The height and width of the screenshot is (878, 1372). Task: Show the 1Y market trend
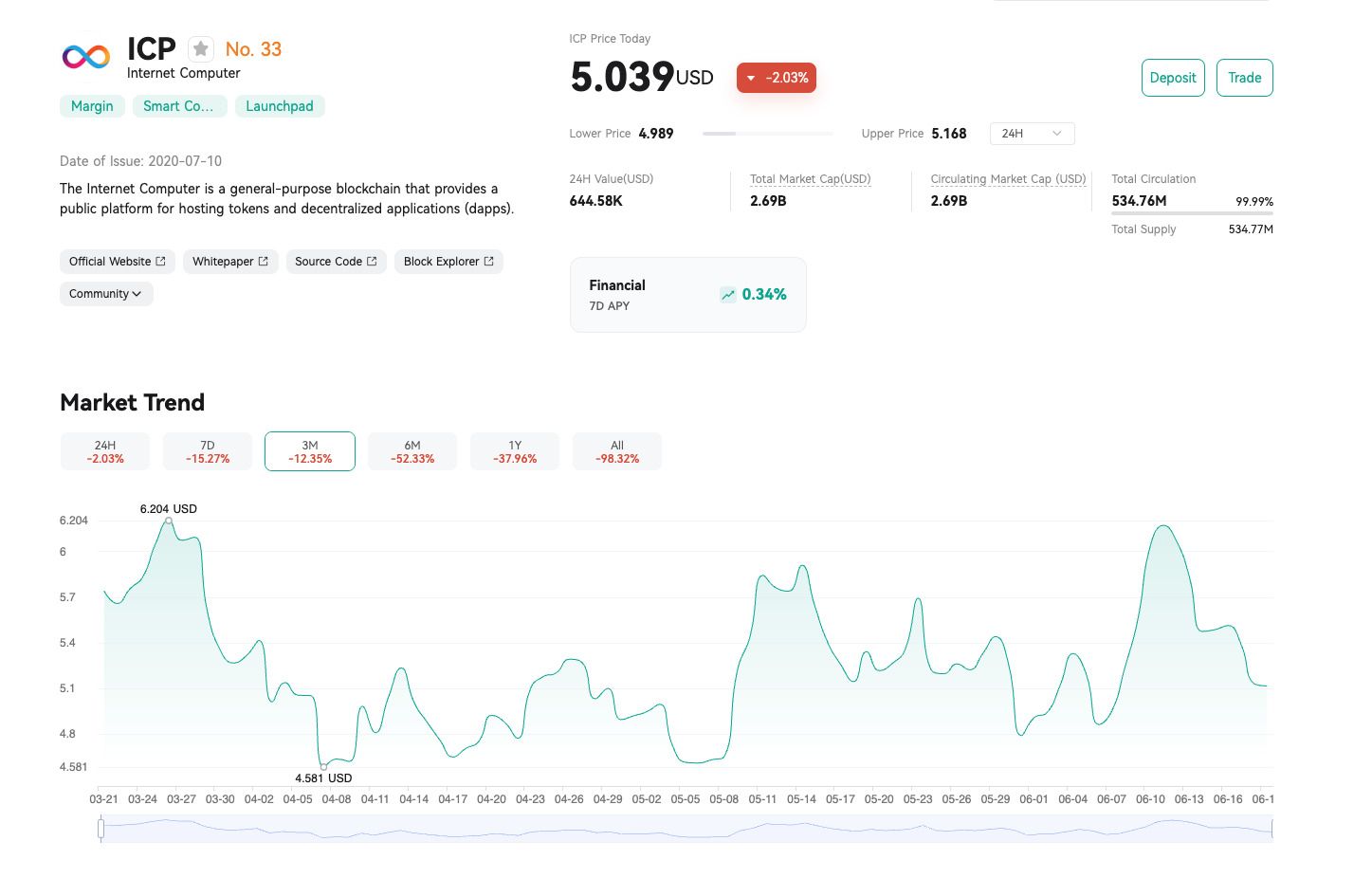pyautogui.click(x=515, y=451)
